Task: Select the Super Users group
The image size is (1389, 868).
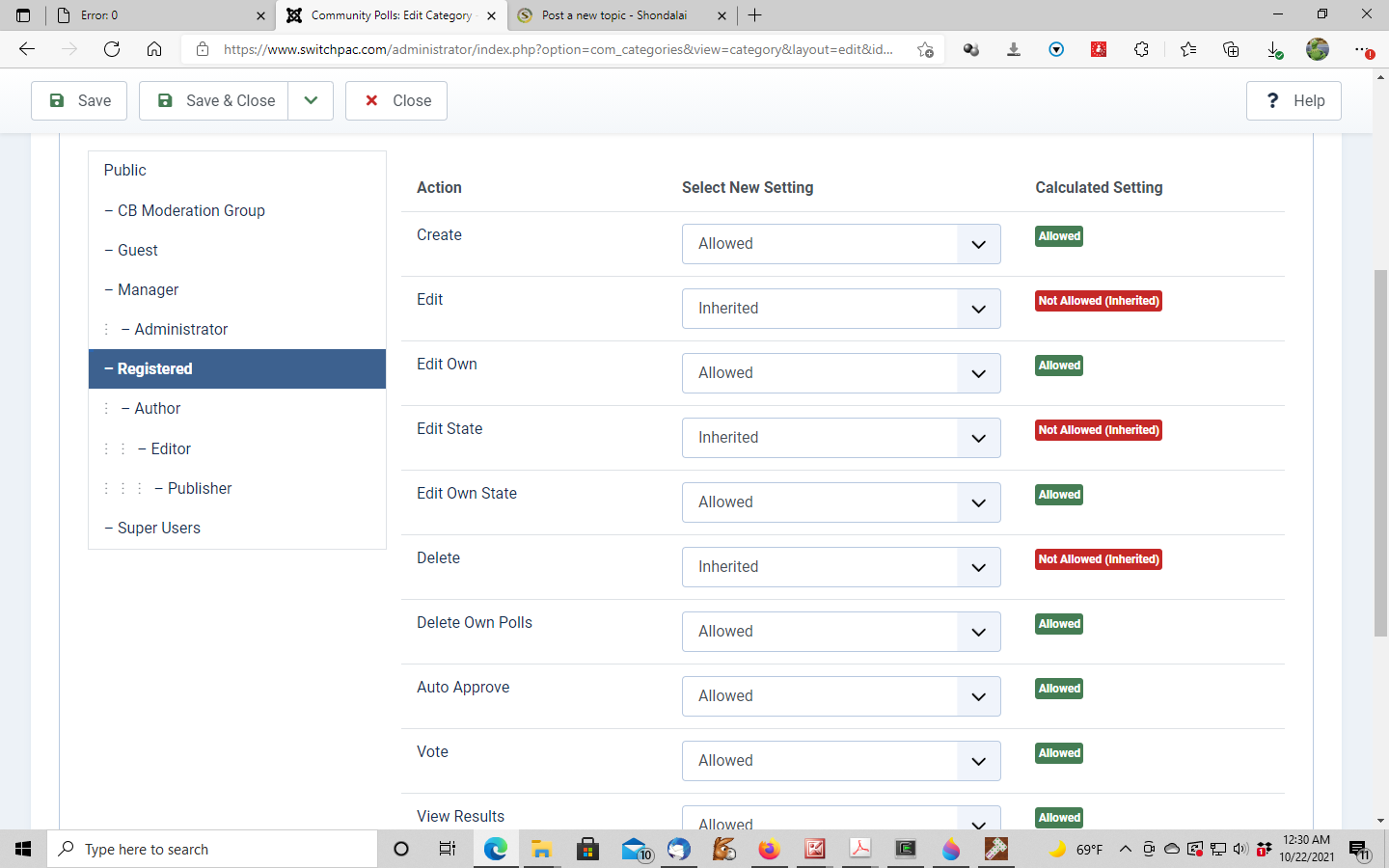Action: 159,528
